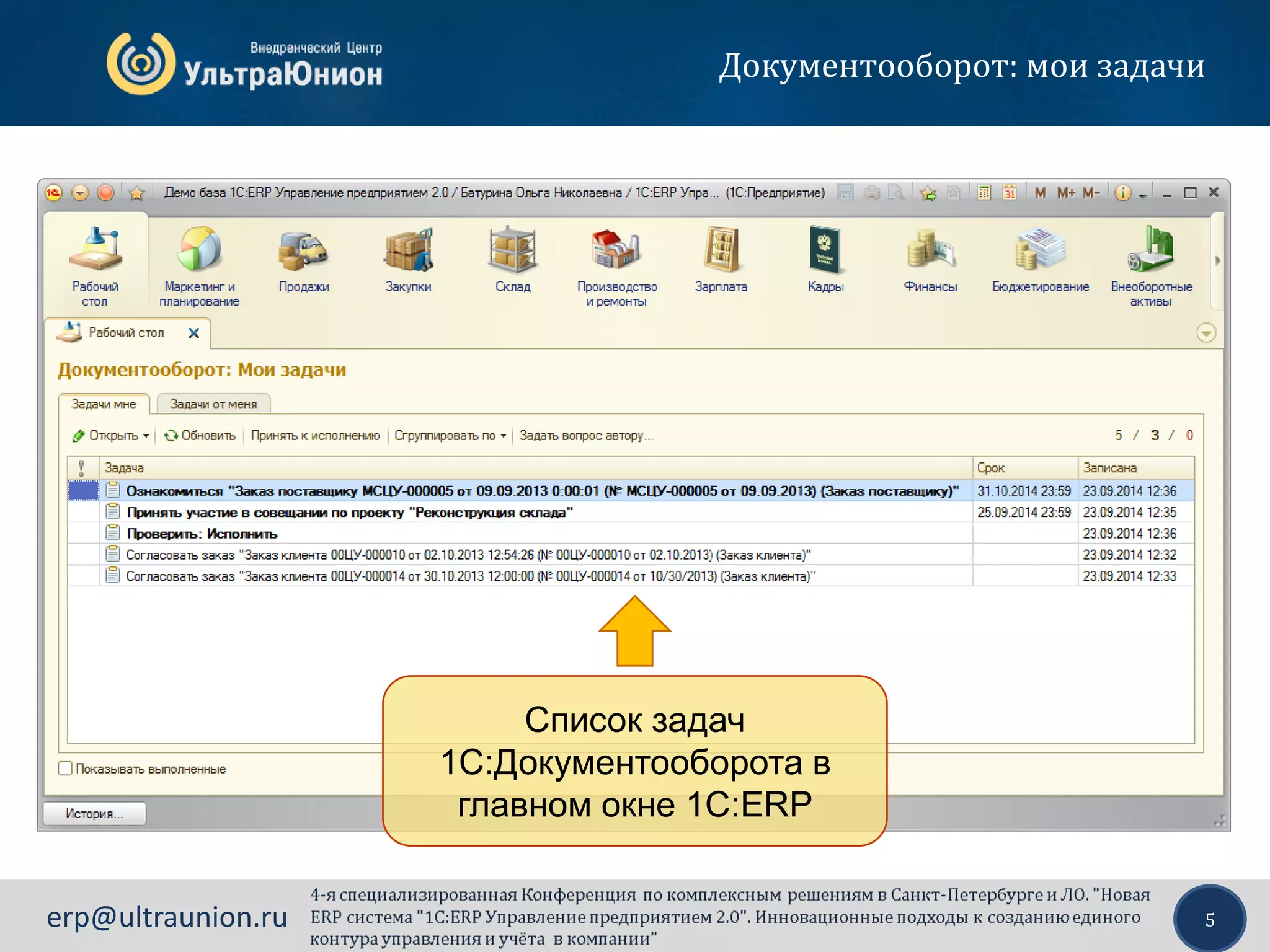
Task: Click the print icon in title bar
Action: coord(871,193)
